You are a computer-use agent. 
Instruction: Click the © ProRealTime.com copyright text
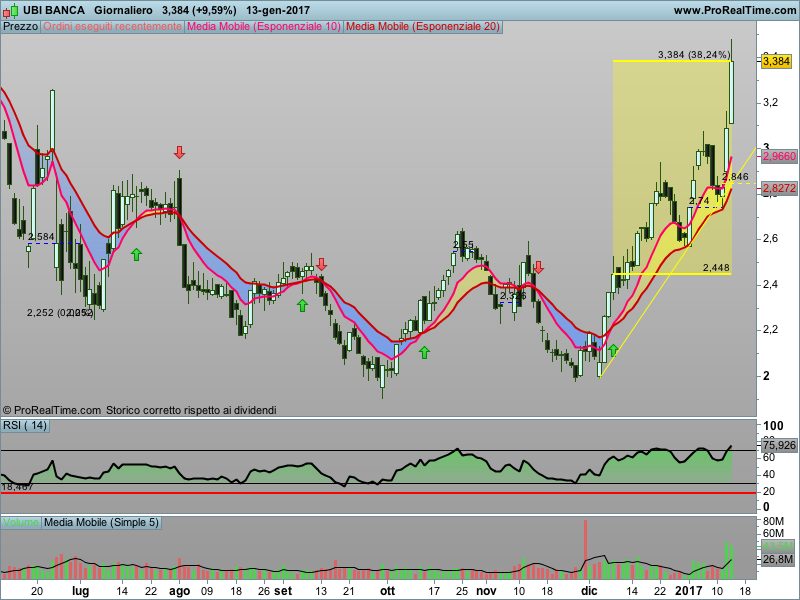[x=52, y=410]
